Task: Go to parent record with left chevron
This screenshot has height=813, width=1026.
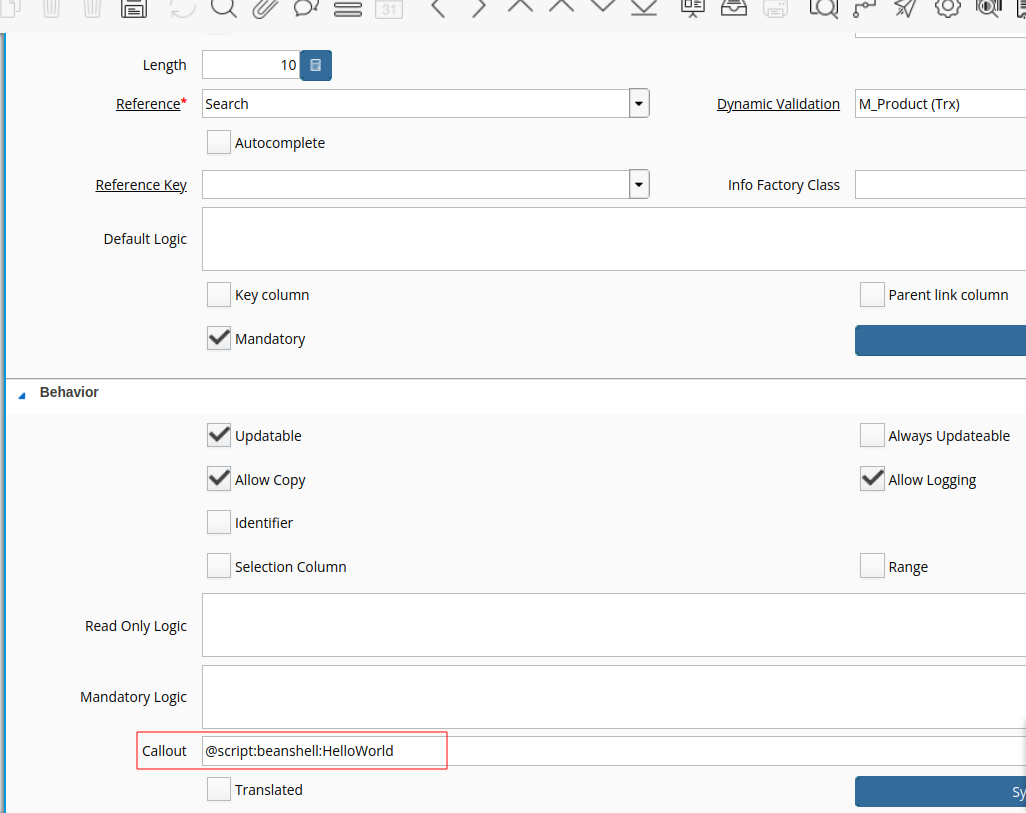Action: [438, 8]
